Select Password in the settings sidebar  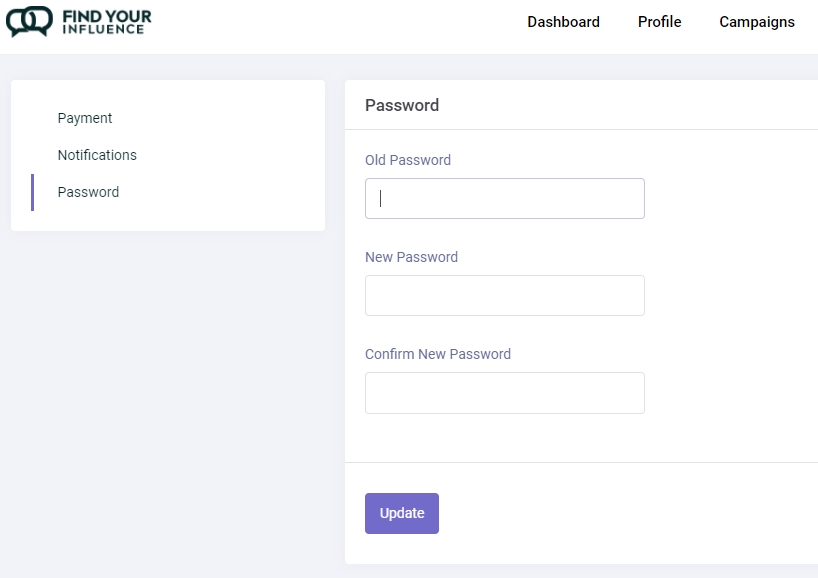click(x=88, y=191)
